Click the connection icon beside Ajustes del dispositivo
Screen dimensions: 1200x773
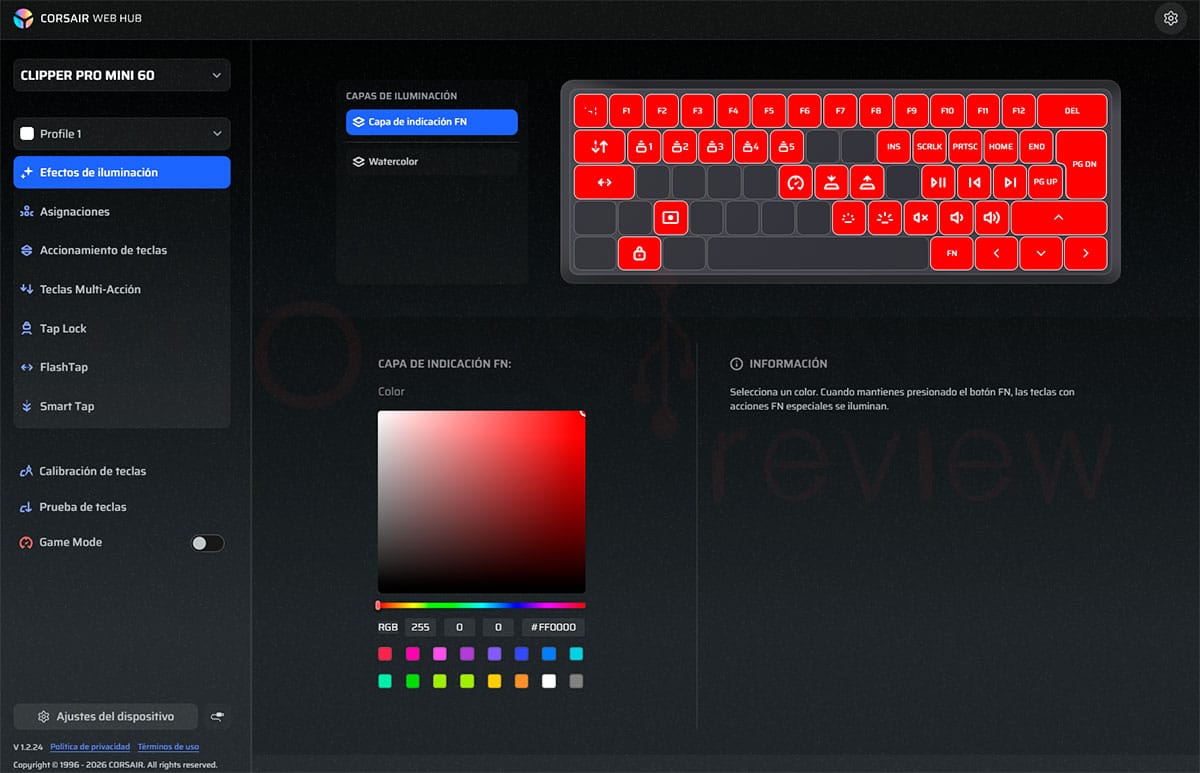[217, 717]
